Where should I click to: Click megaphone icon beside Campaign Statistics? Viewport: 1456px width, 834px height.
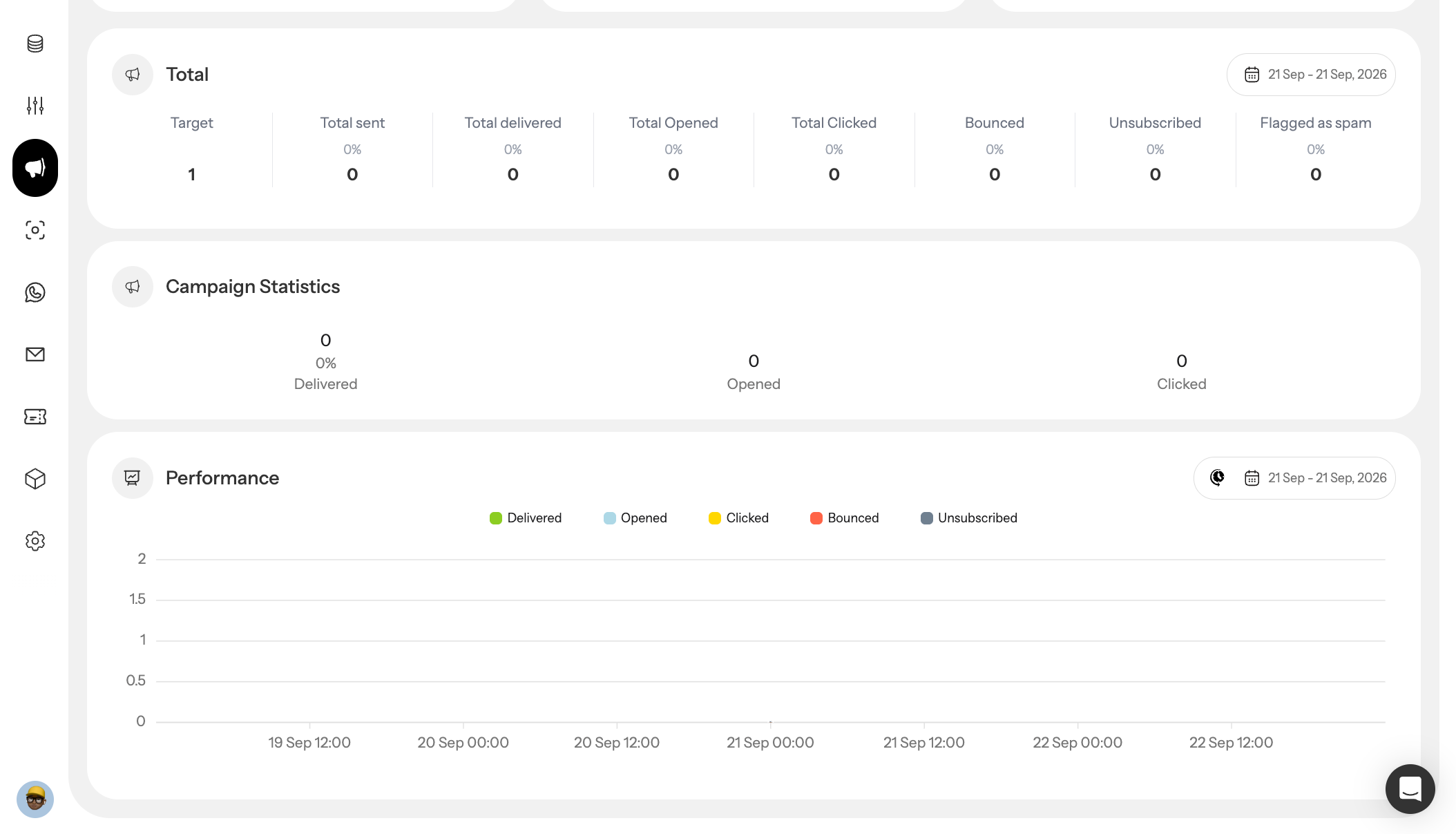[x=133, y=287]
